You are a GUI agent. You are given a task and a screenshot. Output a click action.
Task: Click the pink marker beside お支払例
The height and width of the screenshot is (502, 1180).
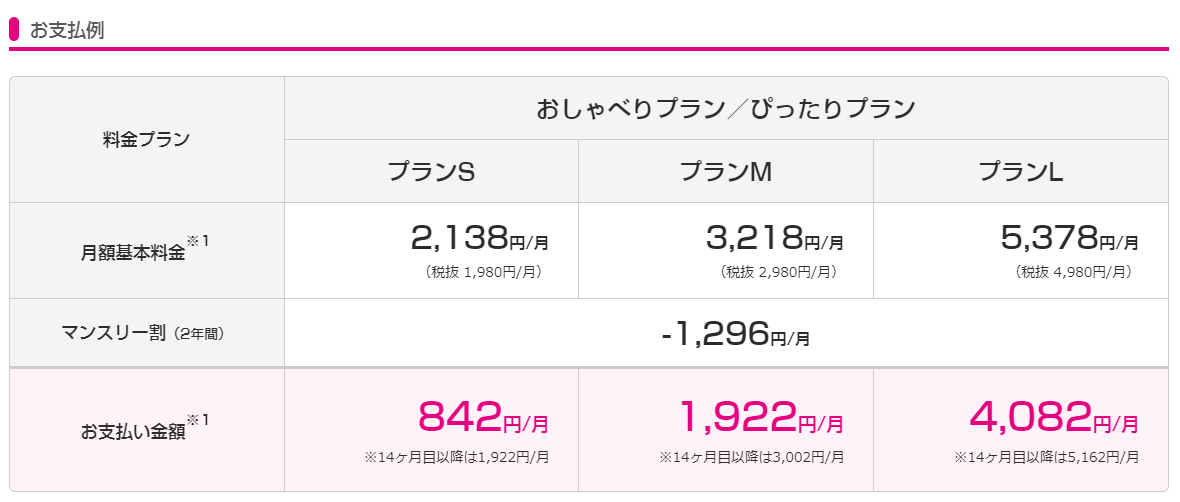(14, 30)
